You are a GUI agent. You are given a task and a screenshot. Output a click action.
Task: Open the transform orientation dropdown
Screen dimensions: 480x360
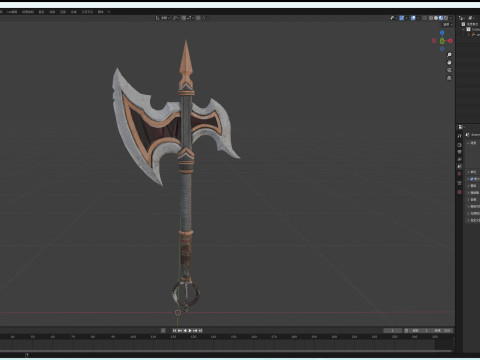(x=163, y=18)
